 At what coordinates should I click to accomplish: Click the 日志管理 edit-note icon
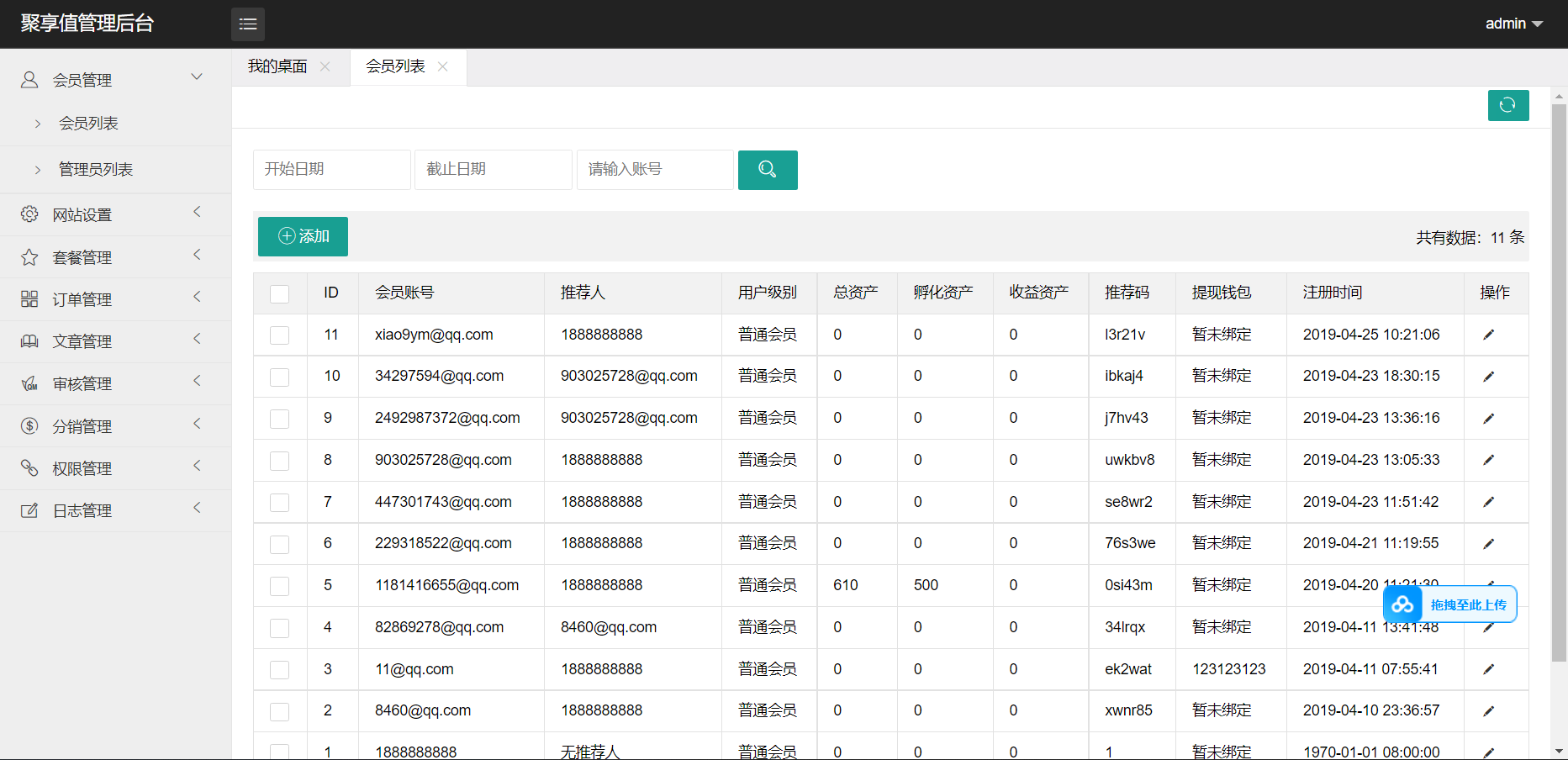(x=29, y=510)
